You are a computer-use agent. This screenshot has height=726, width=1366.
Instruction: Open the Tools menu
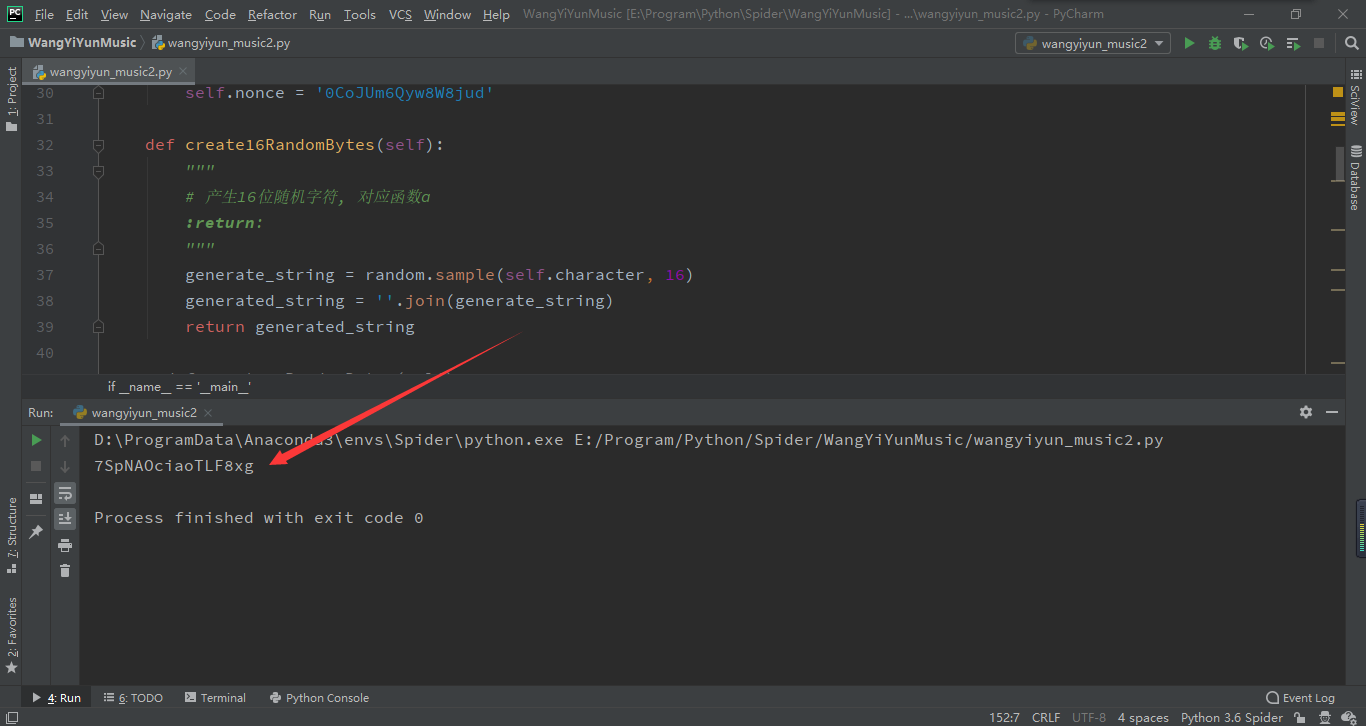click(x=359, y=14)
